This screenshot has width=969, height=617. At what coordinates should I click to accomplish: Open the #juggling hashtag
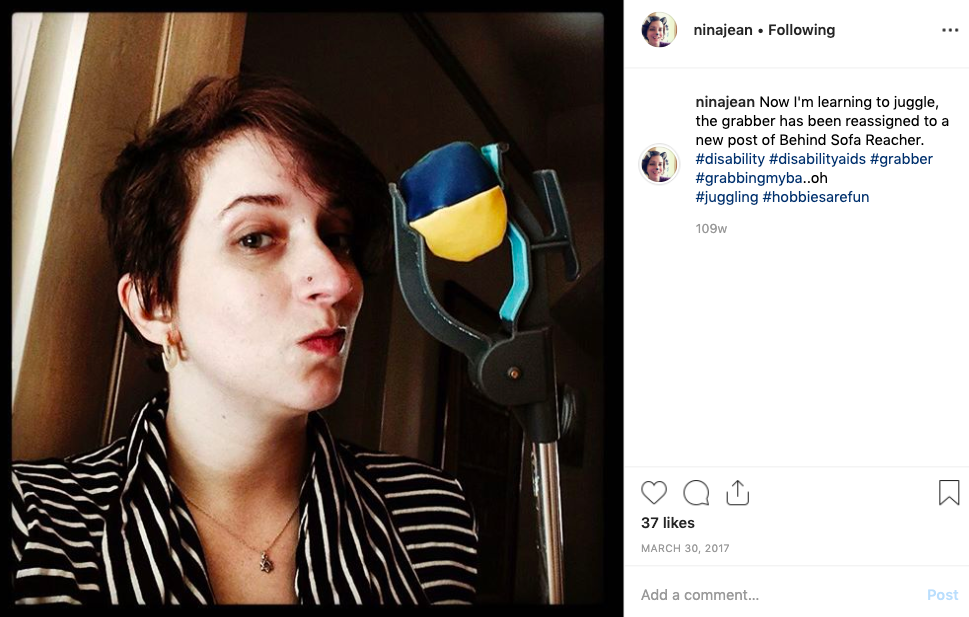click(x=727, y=197)
